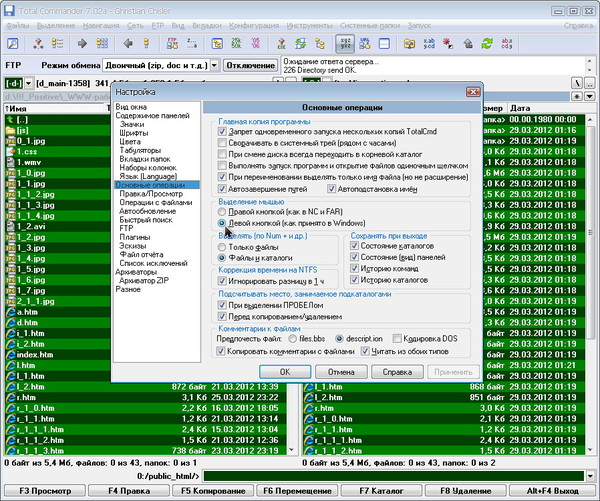Open the Навигация menu
This screenshot has height=501, width=600.
coord(101,26)
